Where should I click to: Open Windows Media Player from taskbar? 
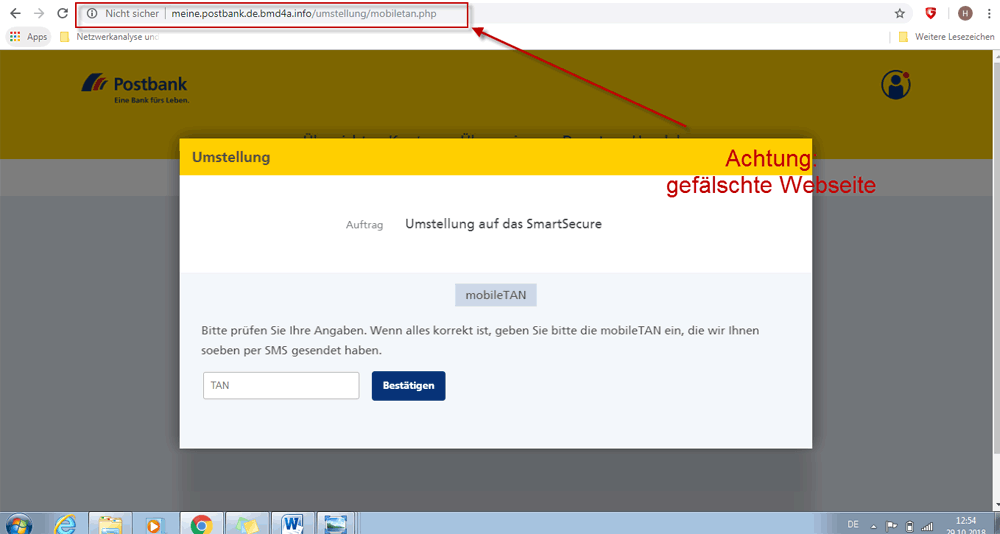pos(155,524)
